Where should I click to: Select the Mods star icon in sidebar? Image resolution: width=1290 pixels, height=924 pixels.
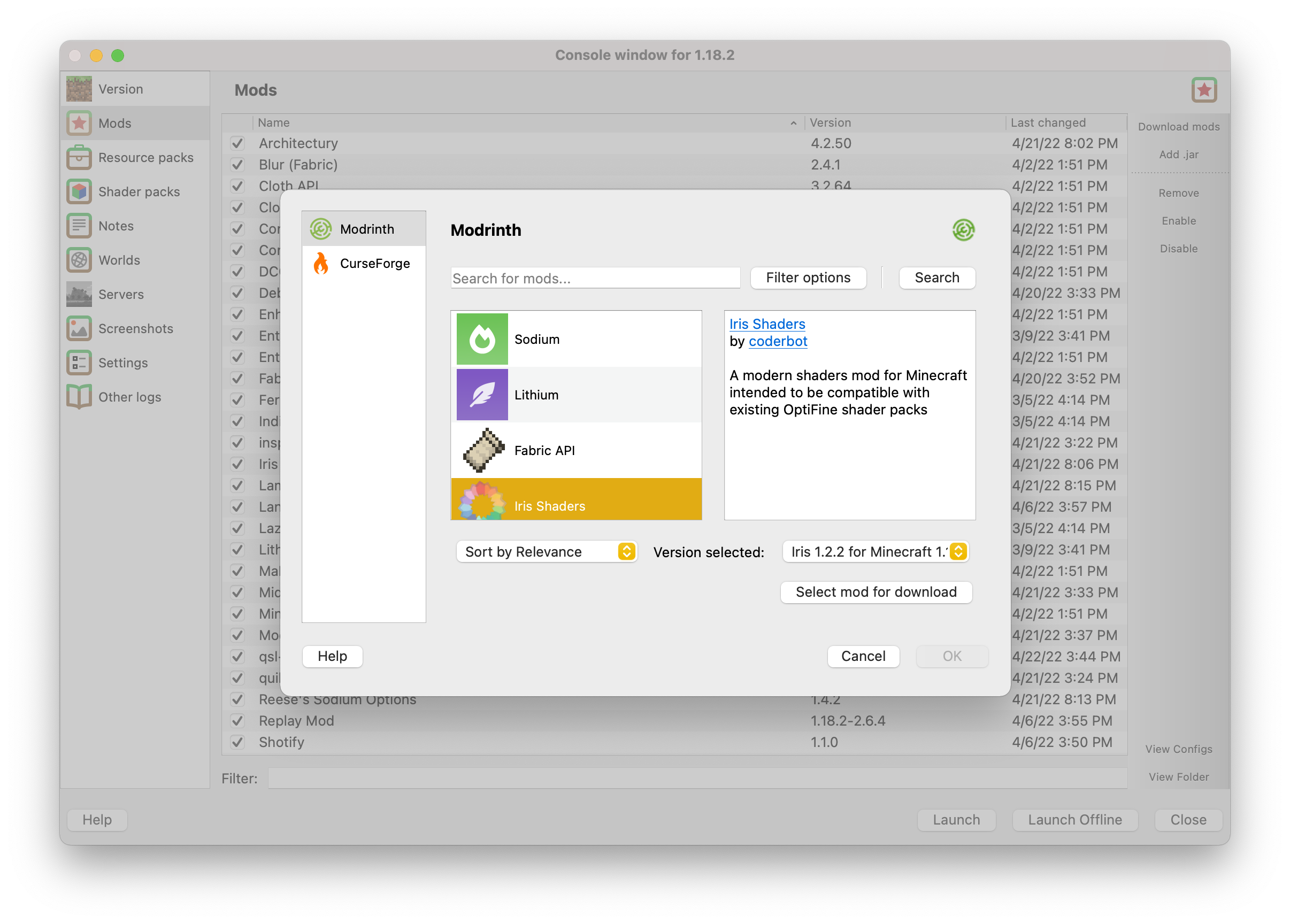pos(80,123)
